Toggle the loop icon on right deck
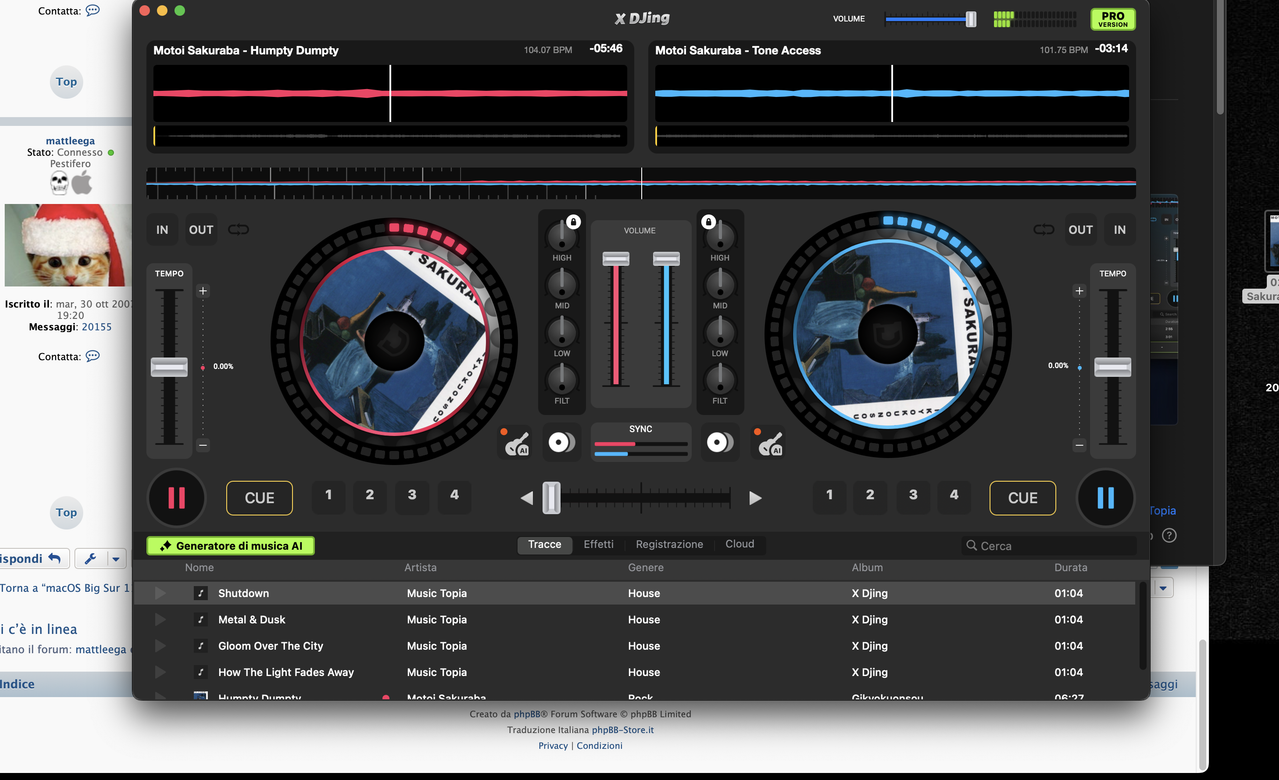Image resolution: width=1279 pixels, height=780 pixels. 1044,230
